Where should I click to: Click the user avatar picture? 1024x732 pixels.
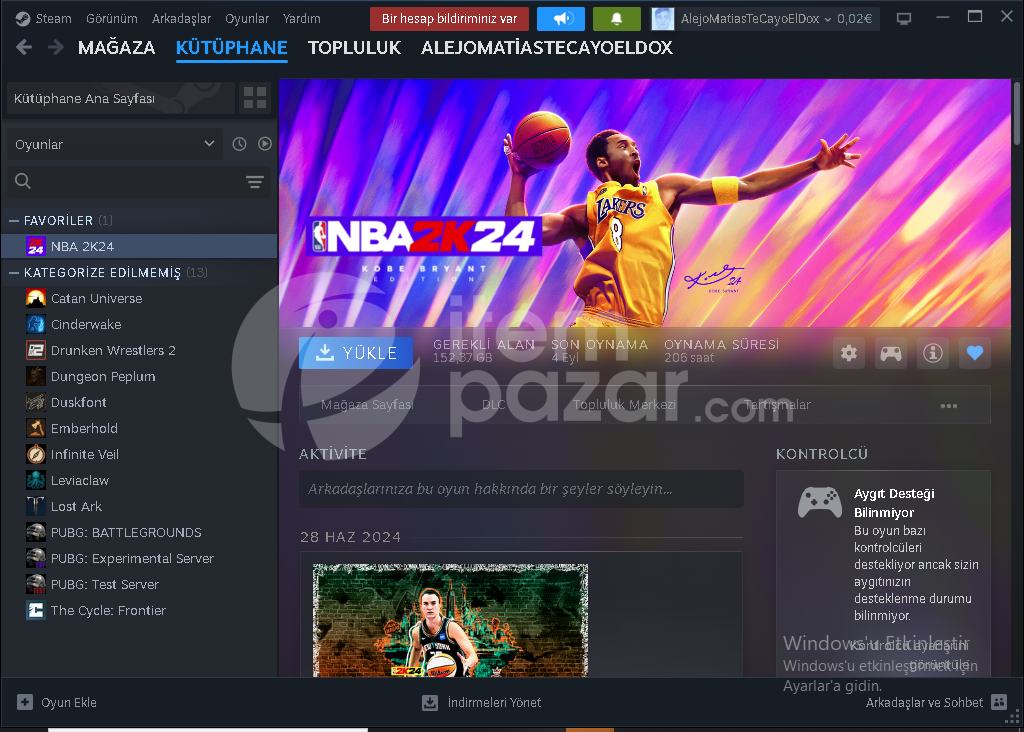pos(663,19)
